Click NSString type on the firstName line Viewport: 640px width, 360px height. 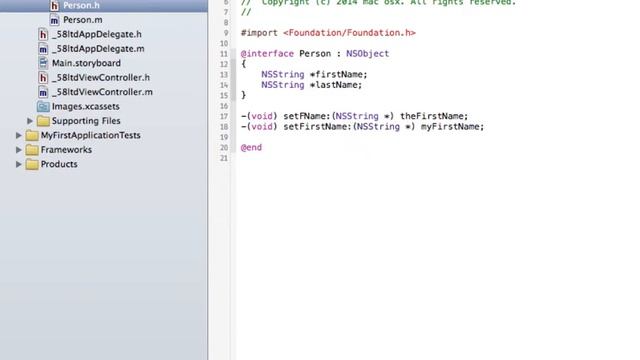point(283,74)
